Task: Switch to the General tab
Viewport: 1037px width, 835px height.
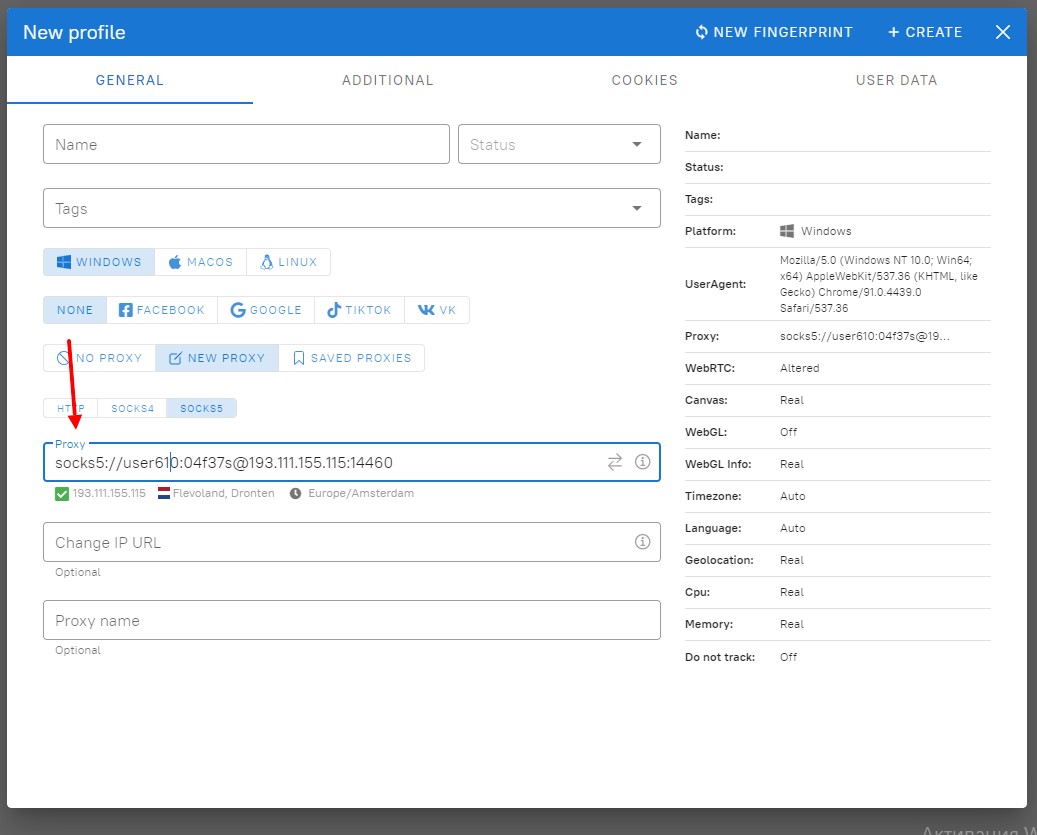Action: pos(130,80)
